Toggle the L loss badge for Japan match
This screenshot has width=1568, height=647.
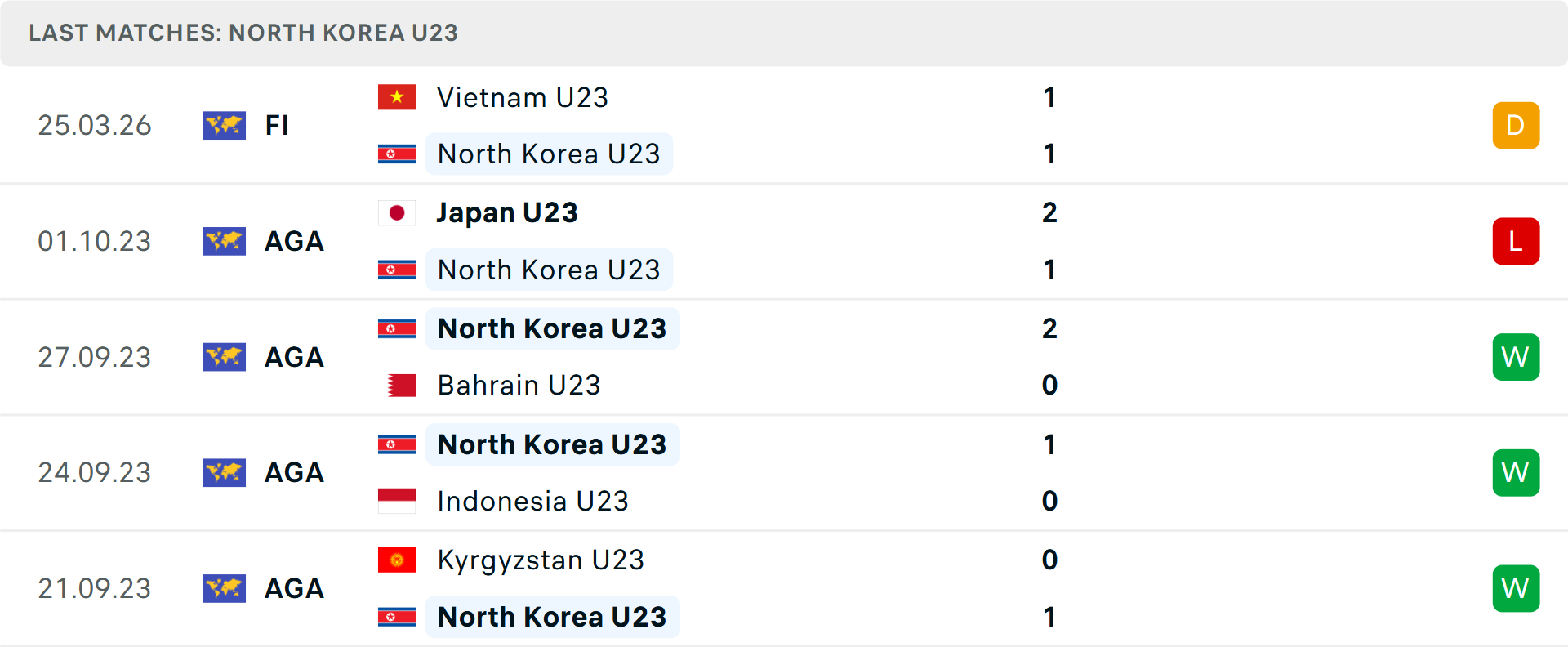click(1516, 241)
